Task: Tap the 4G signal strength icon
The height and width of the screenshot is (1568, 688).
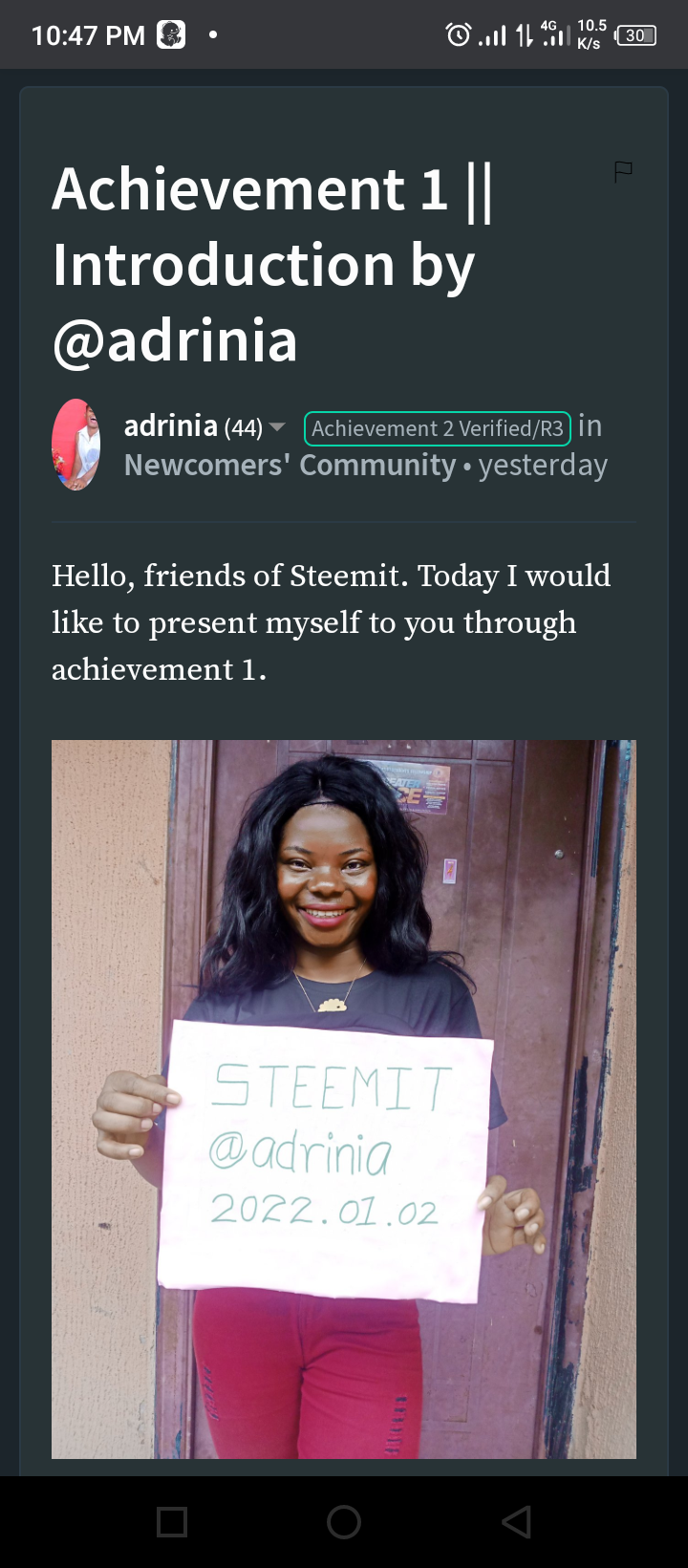Action: [x=555, y=34]
